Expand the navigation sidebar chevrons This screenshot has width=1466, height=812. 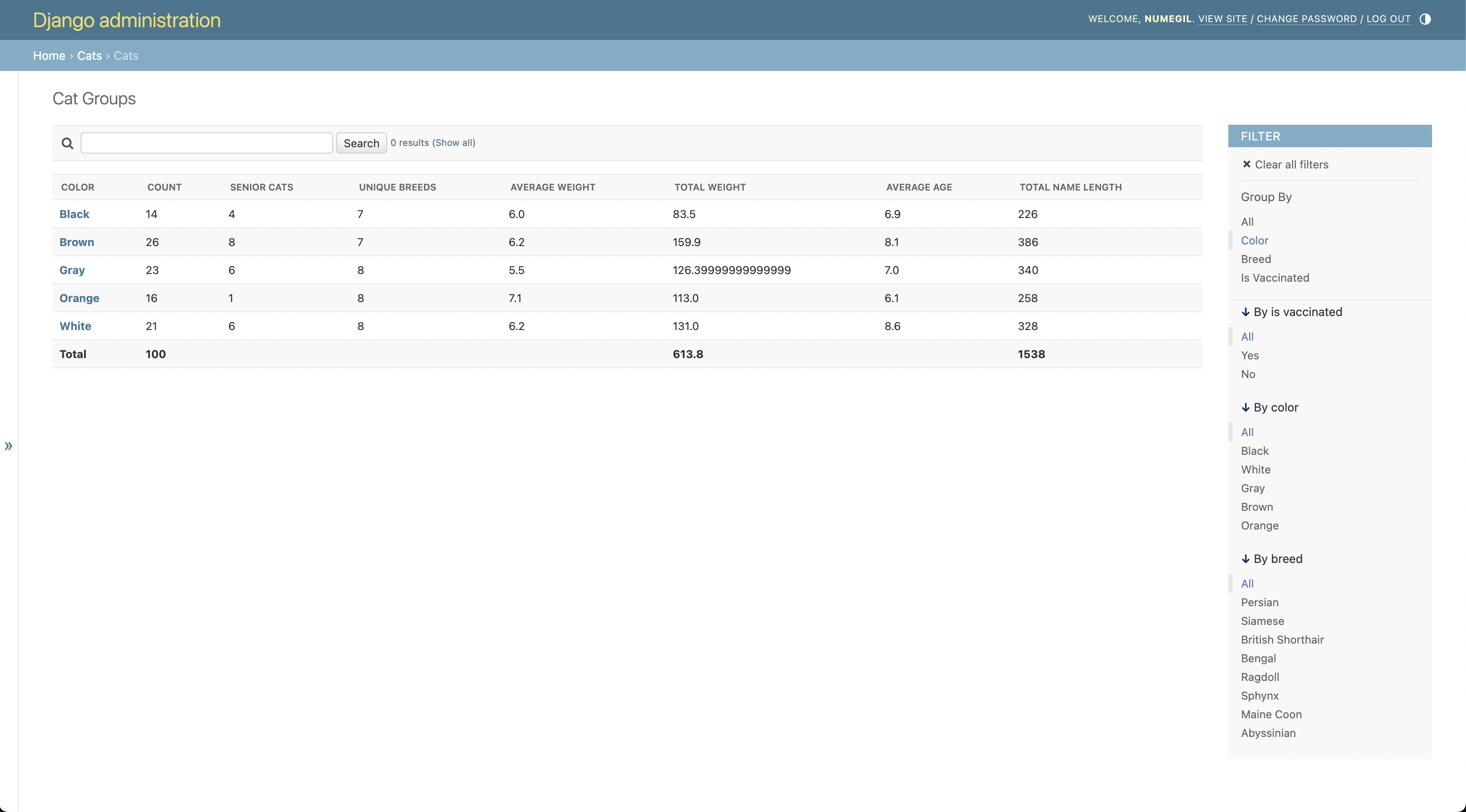click(x=8, y=445)
